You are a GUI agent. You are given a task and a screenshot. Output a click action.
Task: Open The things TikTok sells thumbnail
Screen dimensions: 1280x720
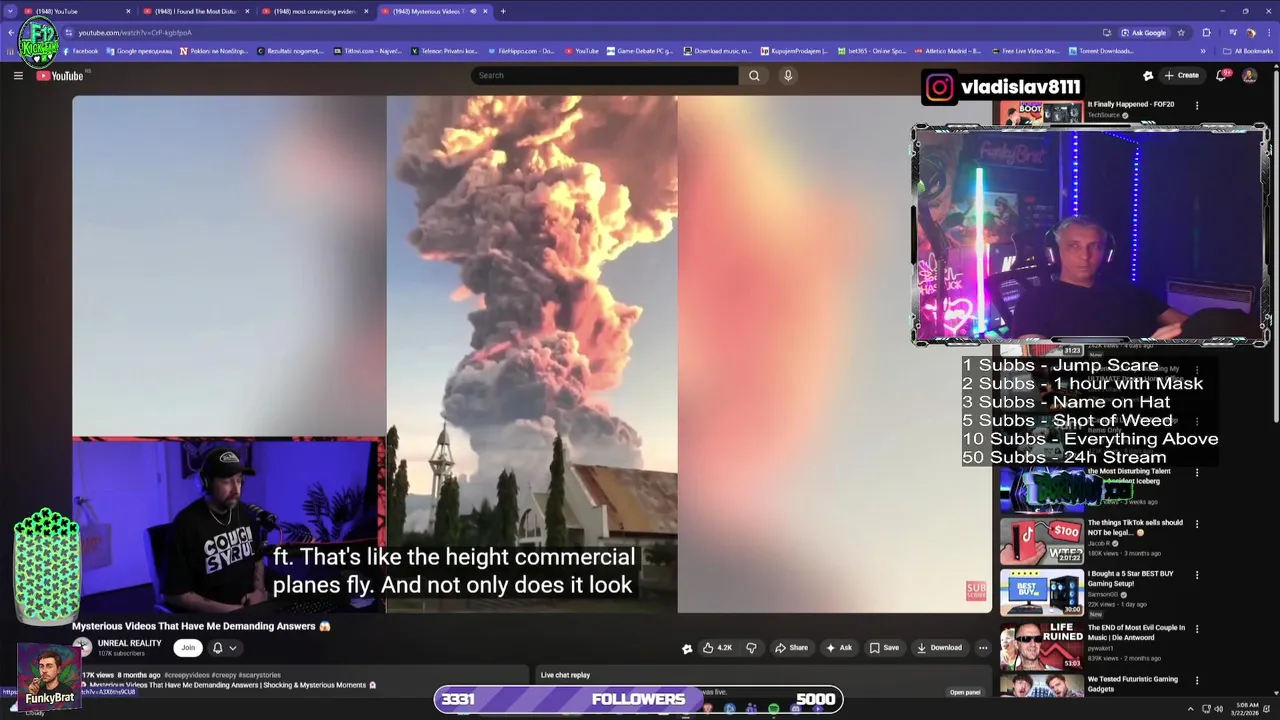(1041, 541)
